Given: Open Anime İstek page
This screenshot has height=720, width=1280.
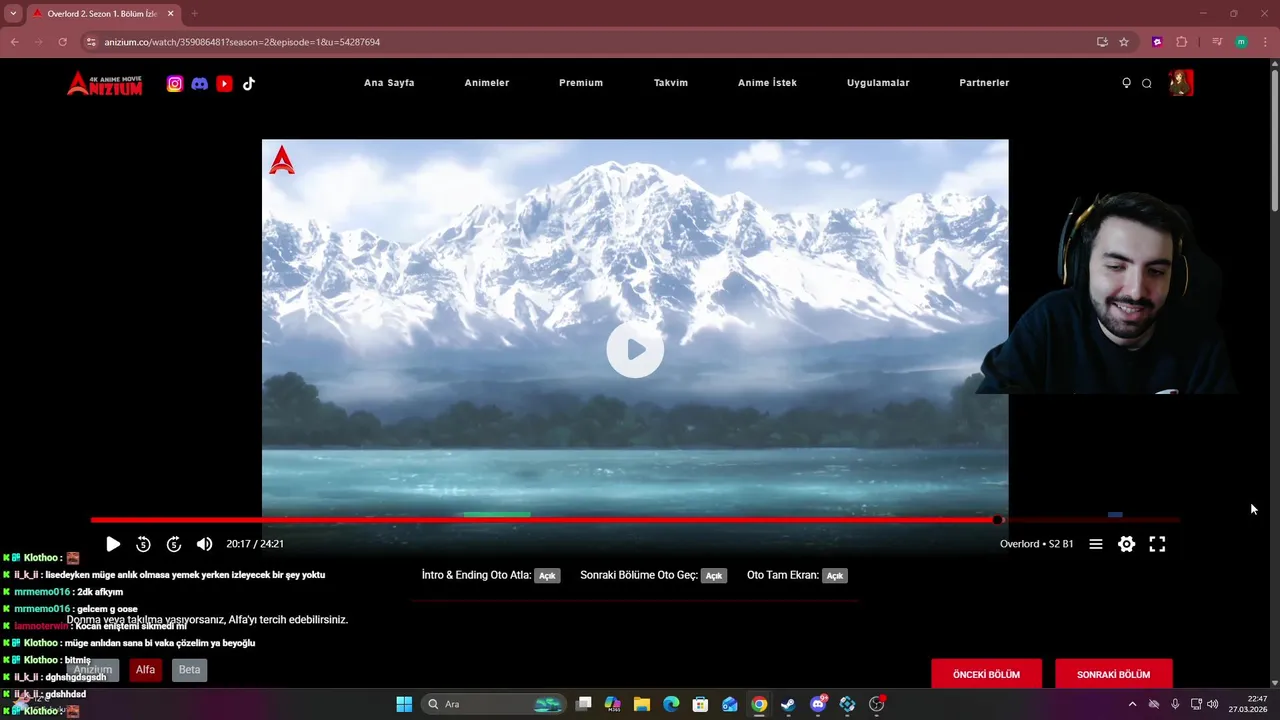Looking at the screenshot, I should 767,83.
